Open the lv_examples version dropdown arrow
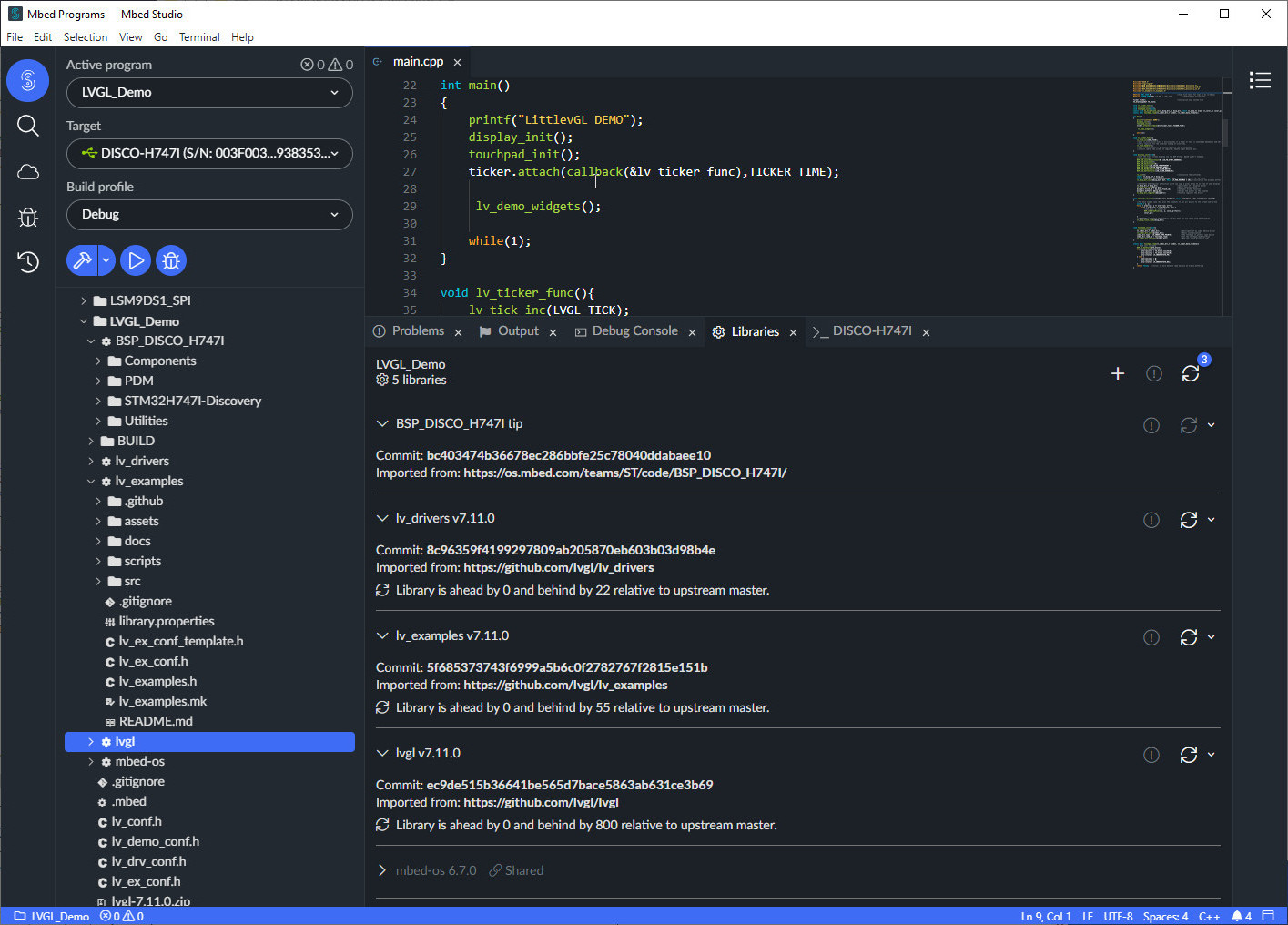The height and width of the screenshot is (925, 1288). (1212, 637)
